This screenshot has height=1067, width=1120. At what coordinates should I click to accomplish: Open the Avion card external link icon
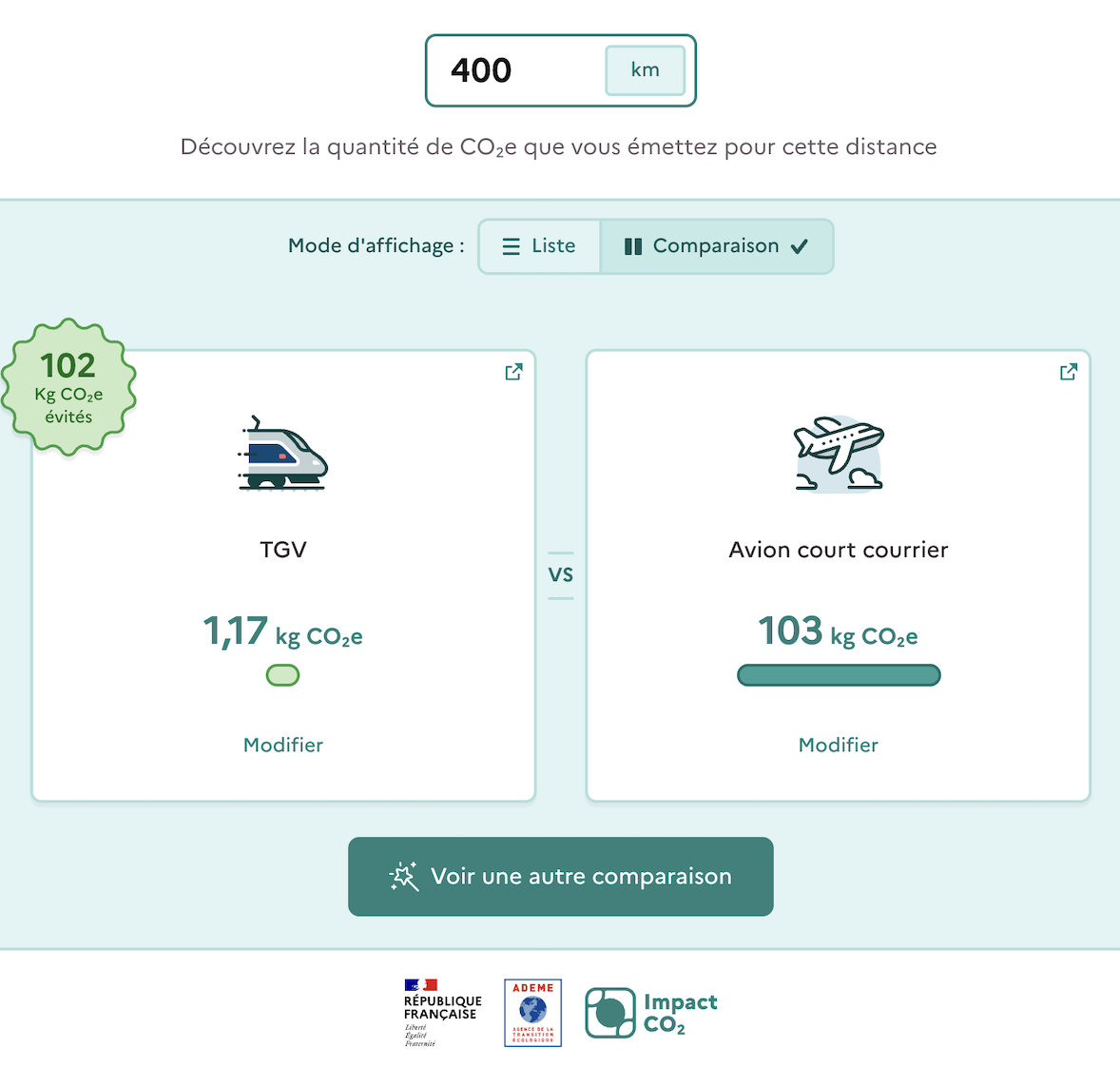click(x=1069, y=372)
